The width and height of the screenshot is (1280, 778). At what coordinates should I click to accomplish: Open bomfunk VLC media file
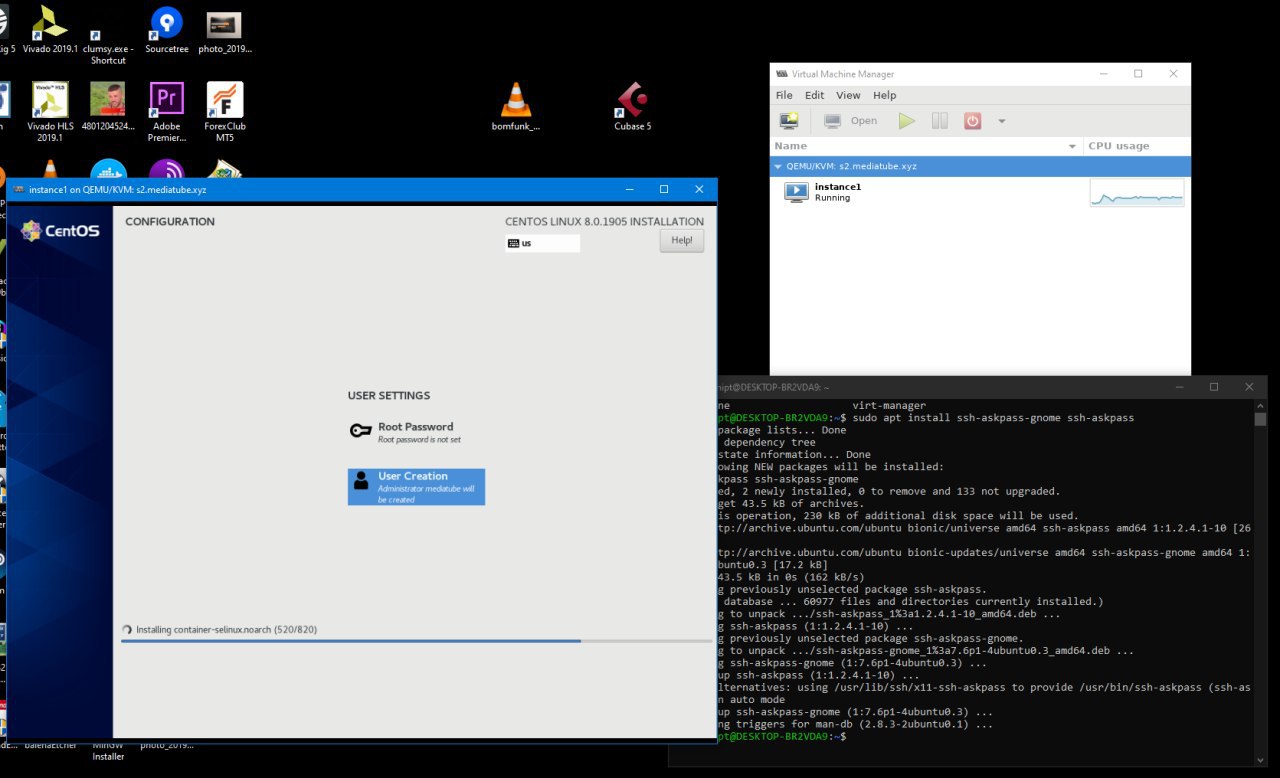click(516, 107)
